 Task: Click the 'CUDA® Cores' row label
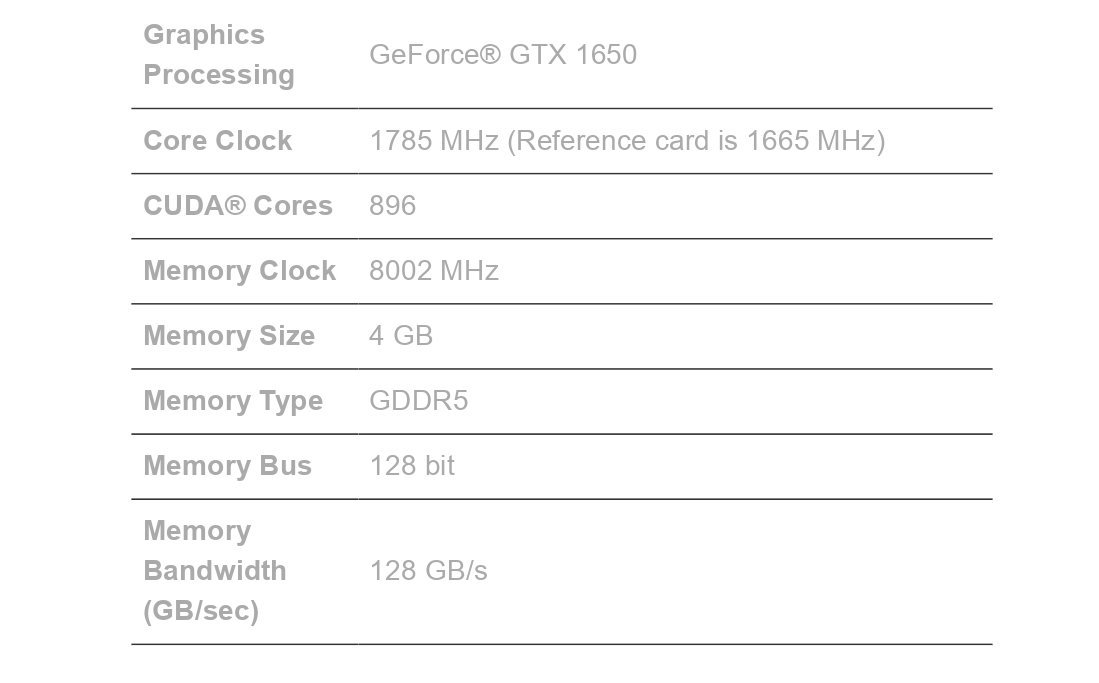point(238,206)
